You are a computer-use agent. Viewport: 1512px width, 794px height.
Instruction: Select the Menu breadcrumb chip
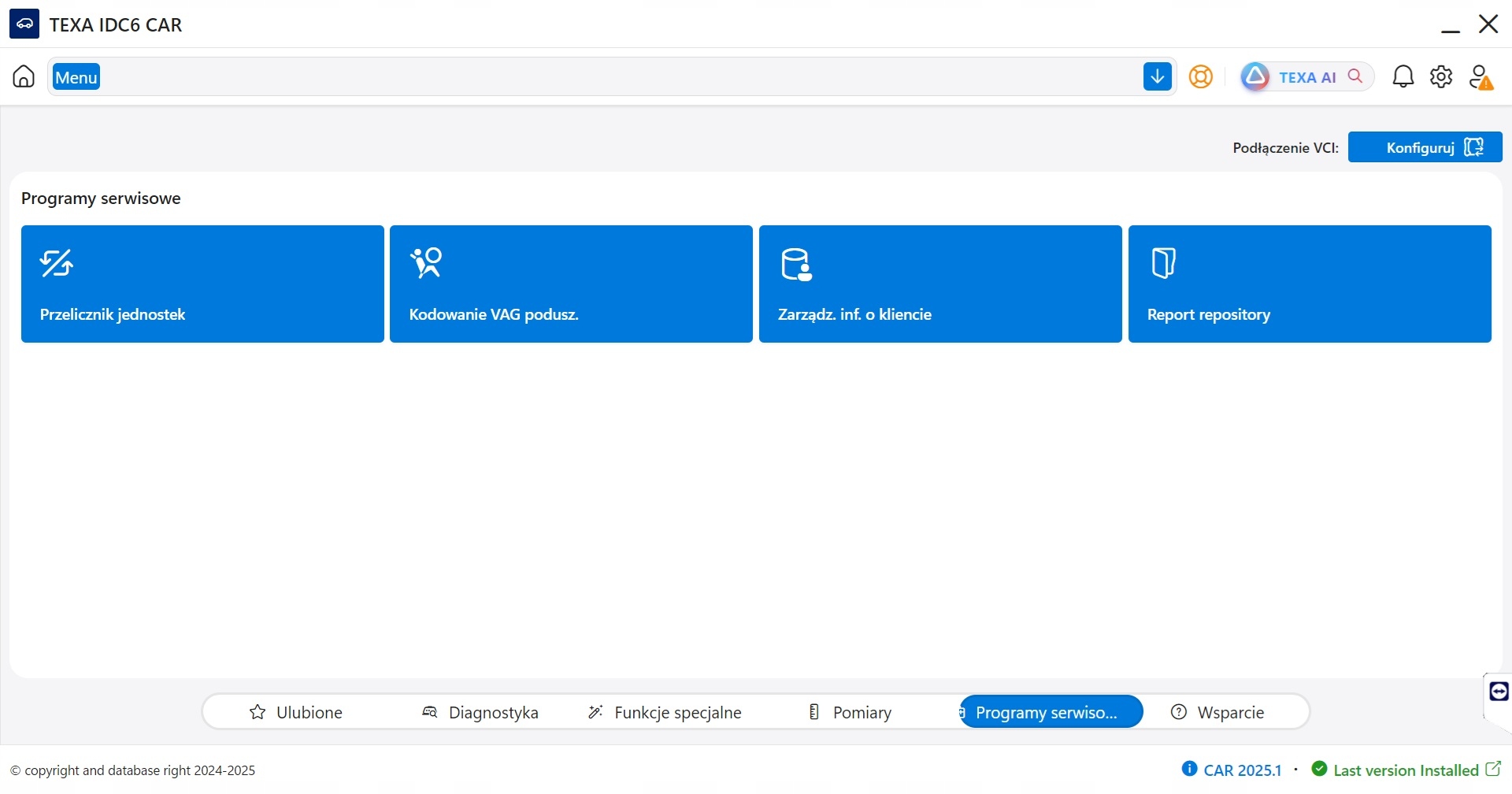point(76,77)
